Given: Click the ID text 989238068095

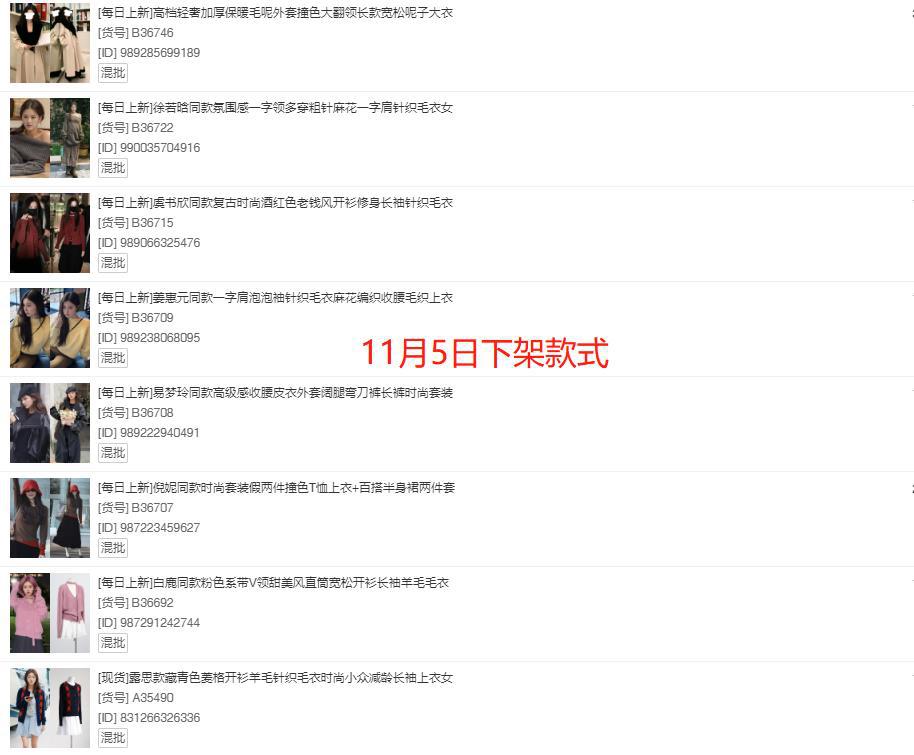Looking at the screenshot, I should (x=160, y=338).
